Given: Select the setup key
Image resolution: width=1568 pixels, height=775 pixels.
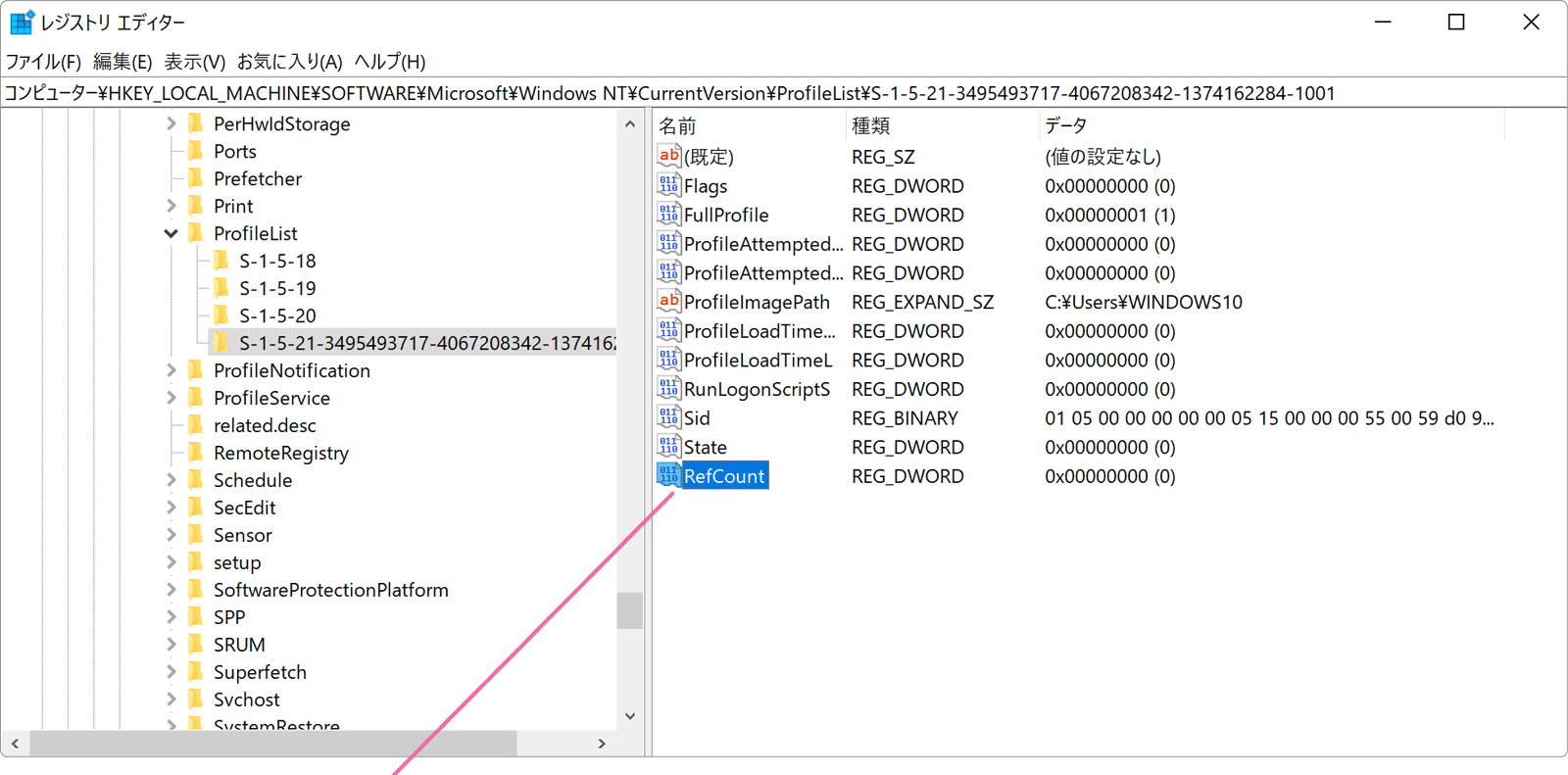Looking at the screenshot, I should (x=237, y=562).
